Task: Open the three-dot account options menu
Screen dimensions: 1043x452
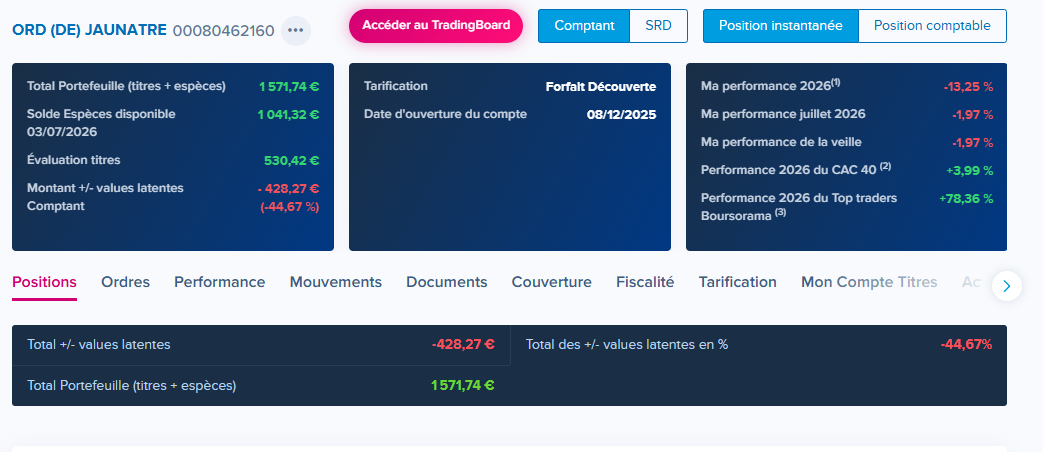Action: tap(295, 31)
